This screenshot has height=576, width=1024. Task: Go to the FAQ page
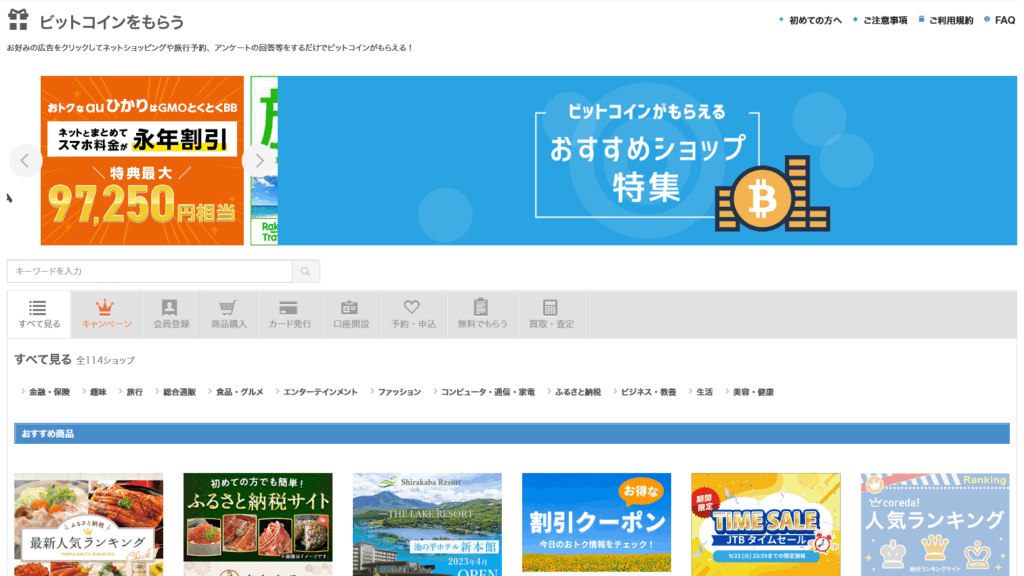[1004, 20]
